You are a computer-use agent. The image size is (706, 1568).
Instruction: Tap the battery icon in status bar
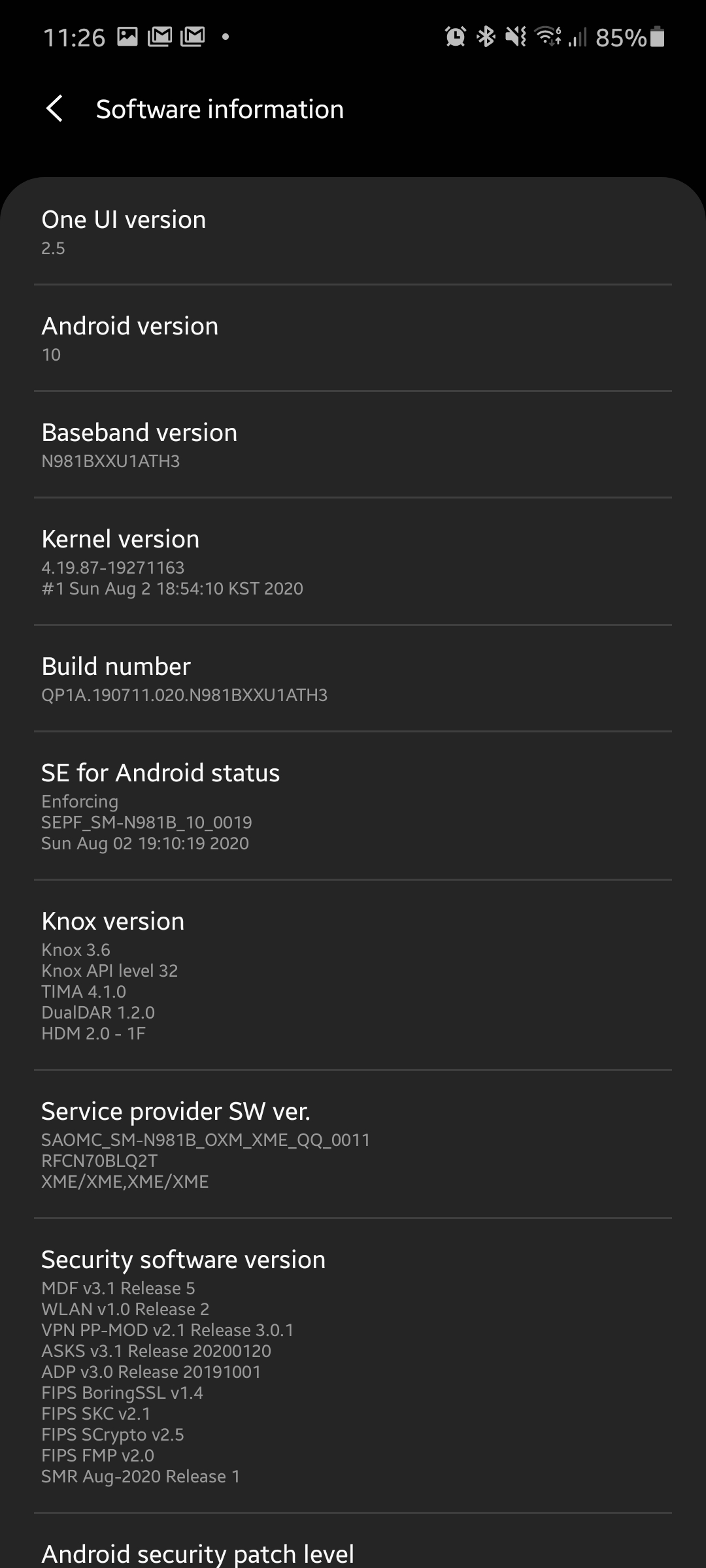click(658, 37)
